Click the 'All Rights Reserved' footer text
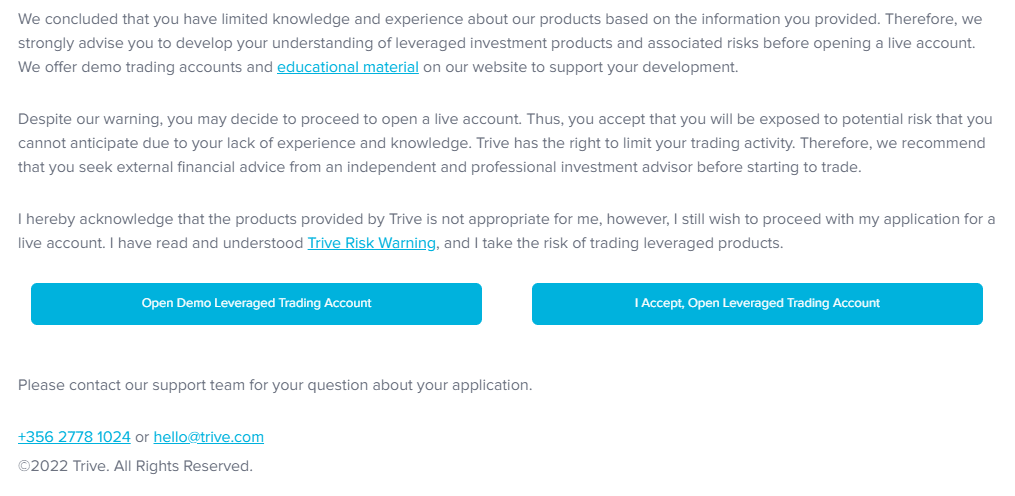The width and height of the screenshot is (1015, 496). pyautogui.click(x=183, y=466)
